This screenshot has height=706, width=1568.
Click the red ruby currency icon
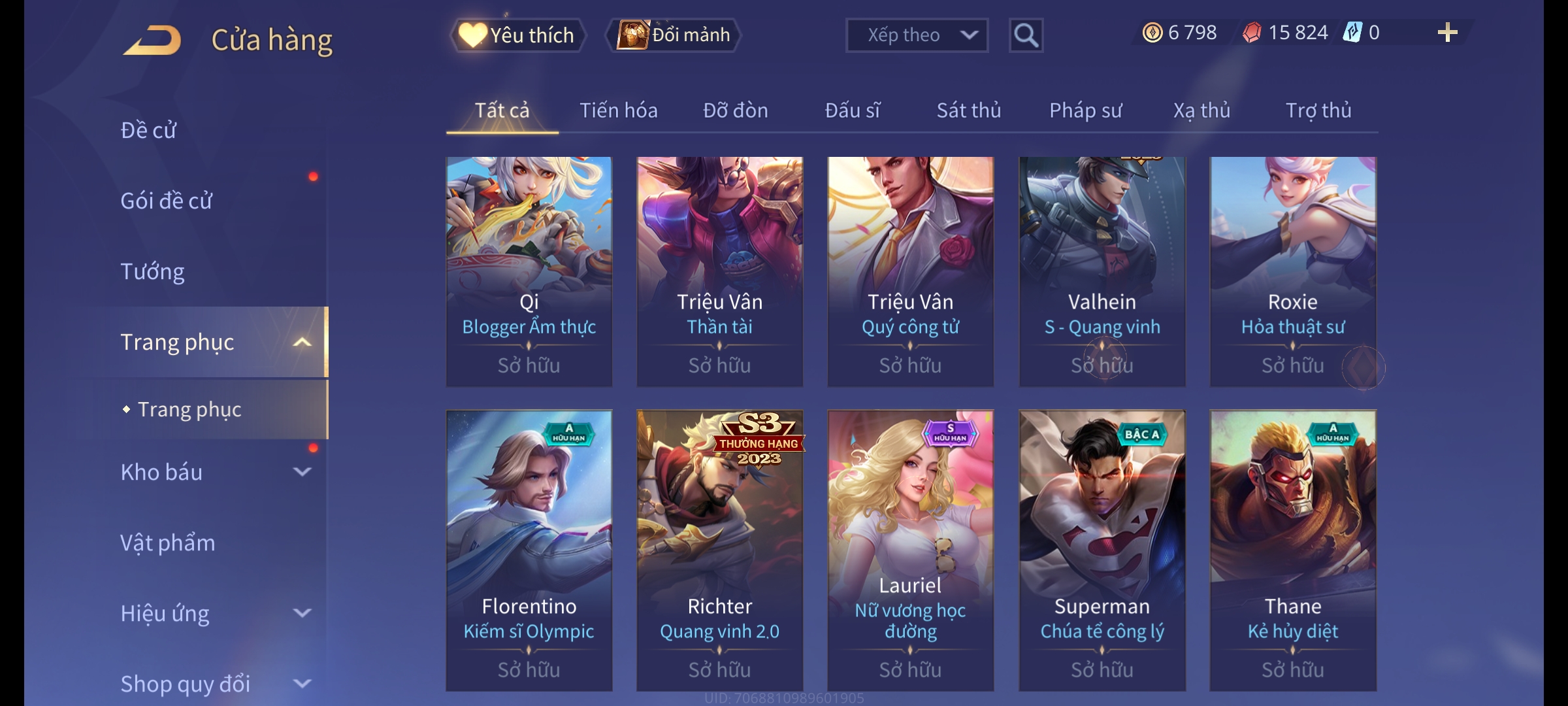1252,33
